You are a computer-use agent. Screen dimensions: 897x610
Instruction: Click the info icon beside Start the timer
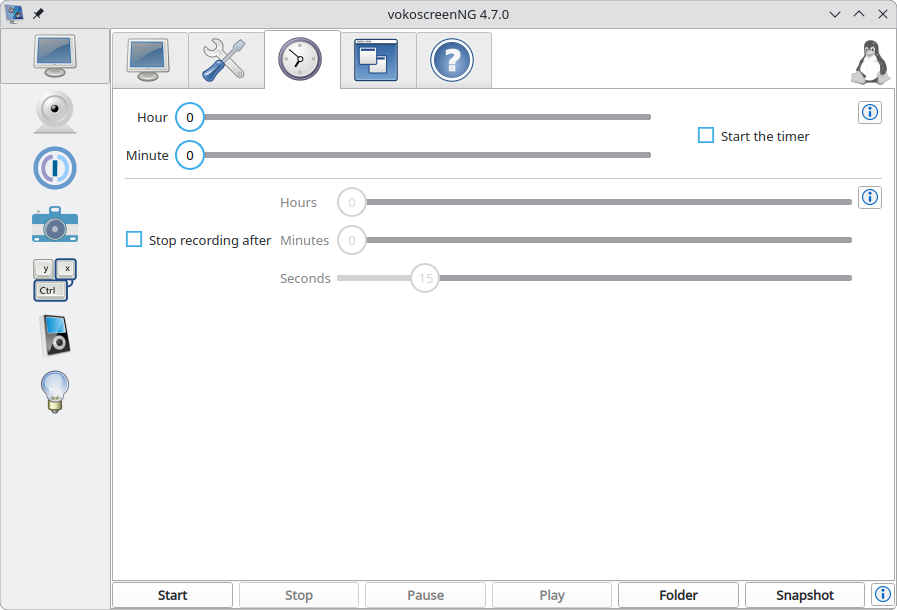click(870, 112)
